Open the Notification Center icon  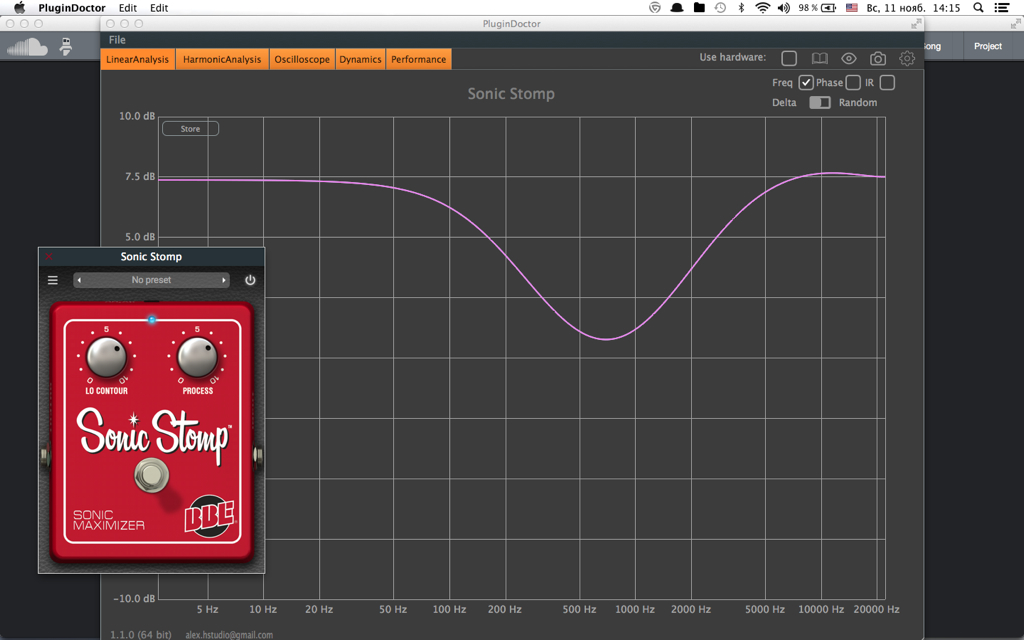[1001, 8]
